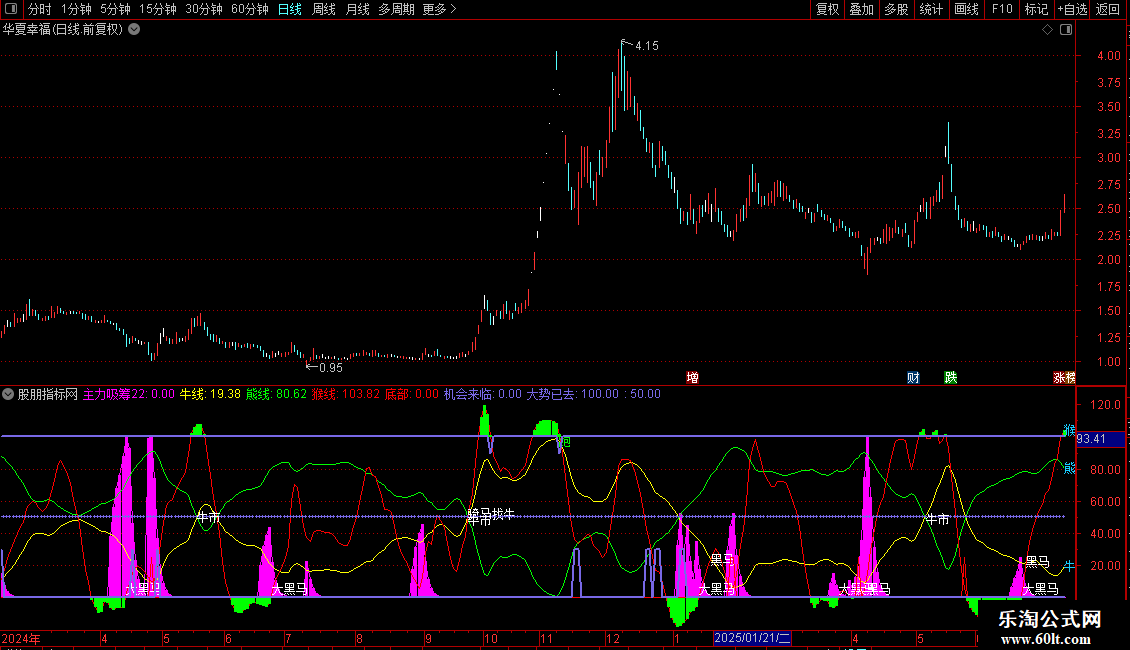Click the month 10 marker on the timeline
The height and width of the screenshot is (650, 1130).
pyautogui.click(x=491, y=638)
